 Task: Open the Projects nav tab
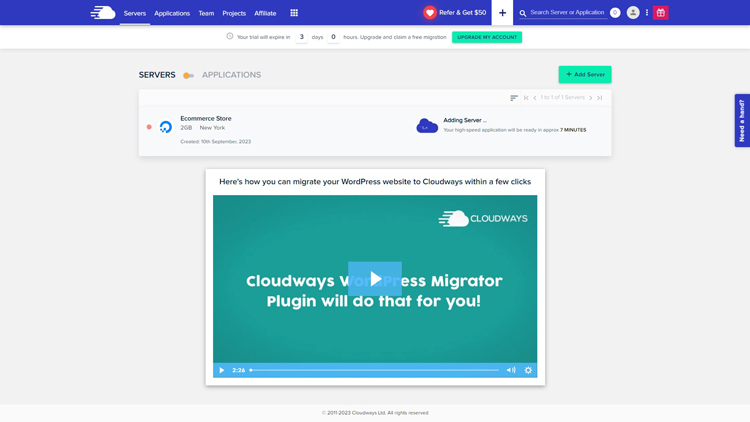click(234, 13)
